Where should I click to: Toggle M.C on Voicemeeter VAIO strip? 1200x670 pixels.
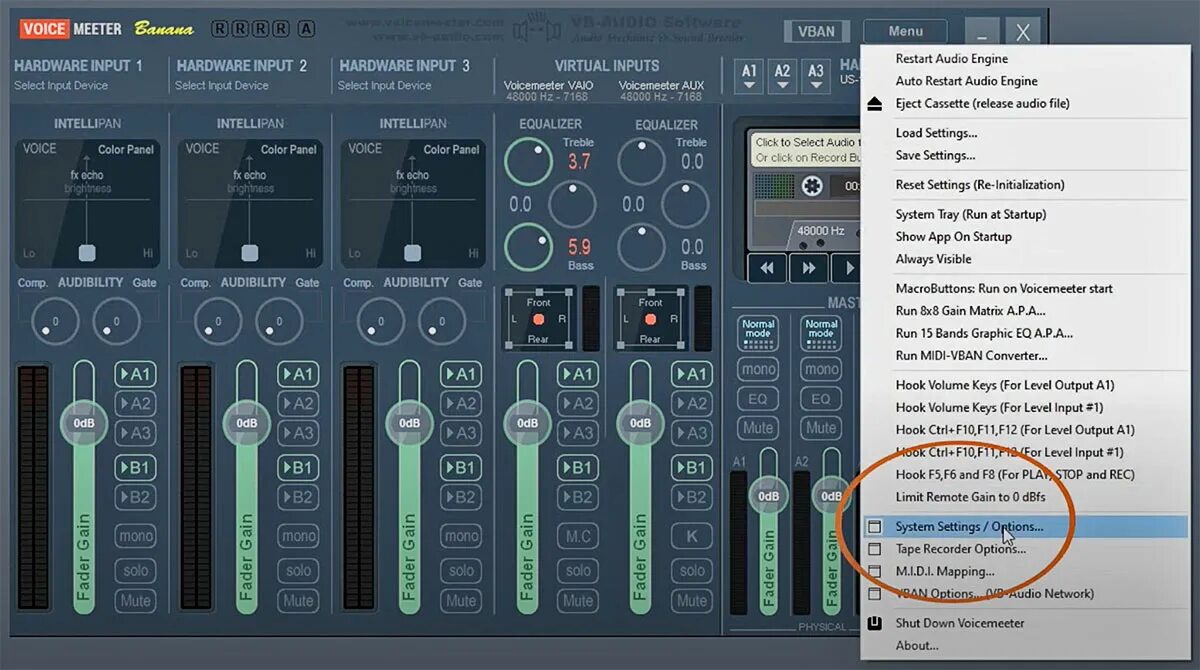(578, 536)
